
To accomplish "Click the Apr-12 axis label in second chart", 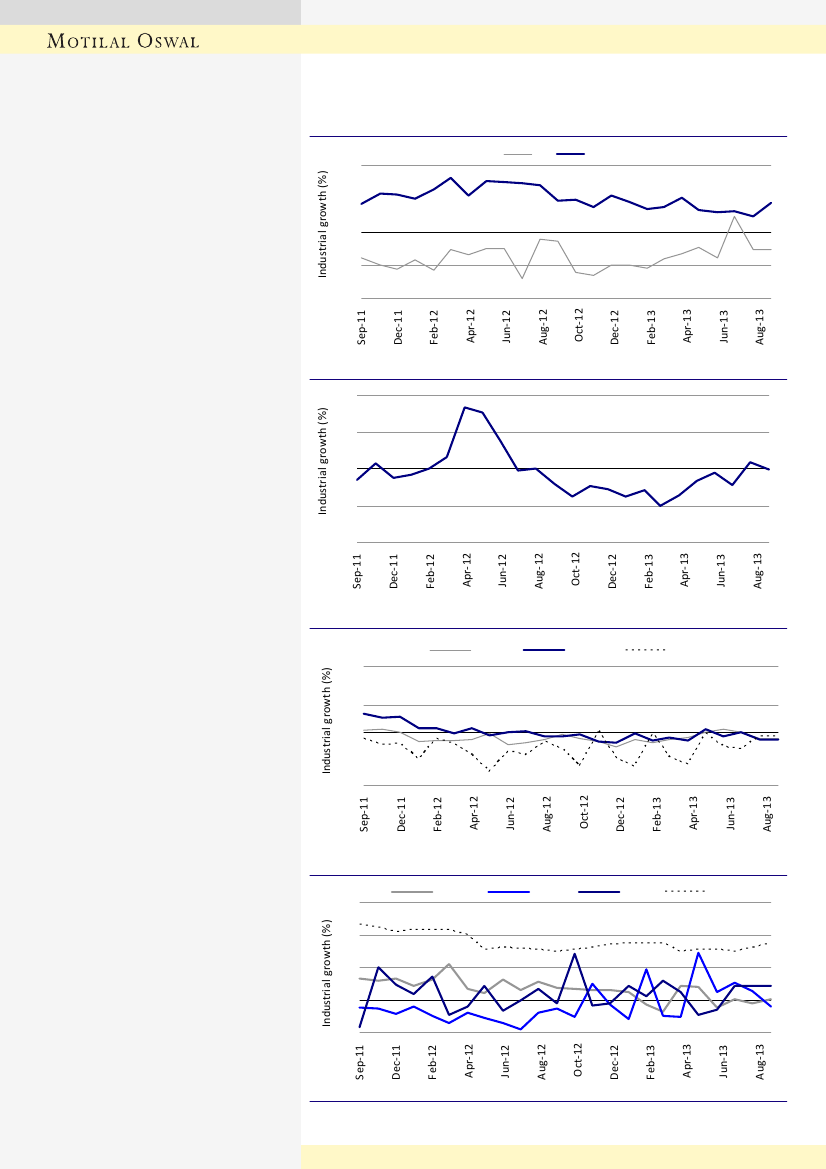I will 467,567.
